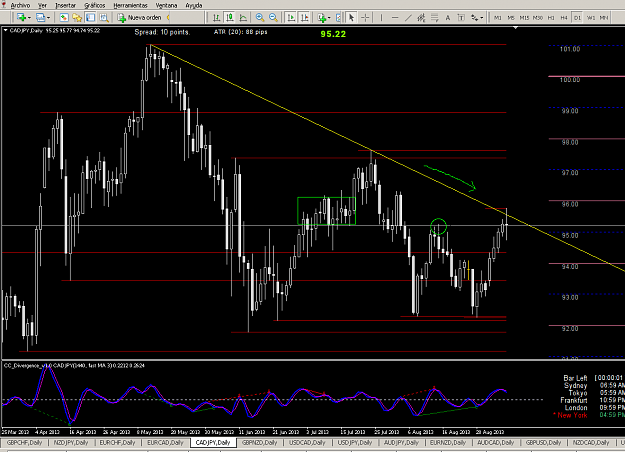625x452 pixels.
Task: Switch to the EURCAD,Daily chart tab
Action: (x=165, y=442)
